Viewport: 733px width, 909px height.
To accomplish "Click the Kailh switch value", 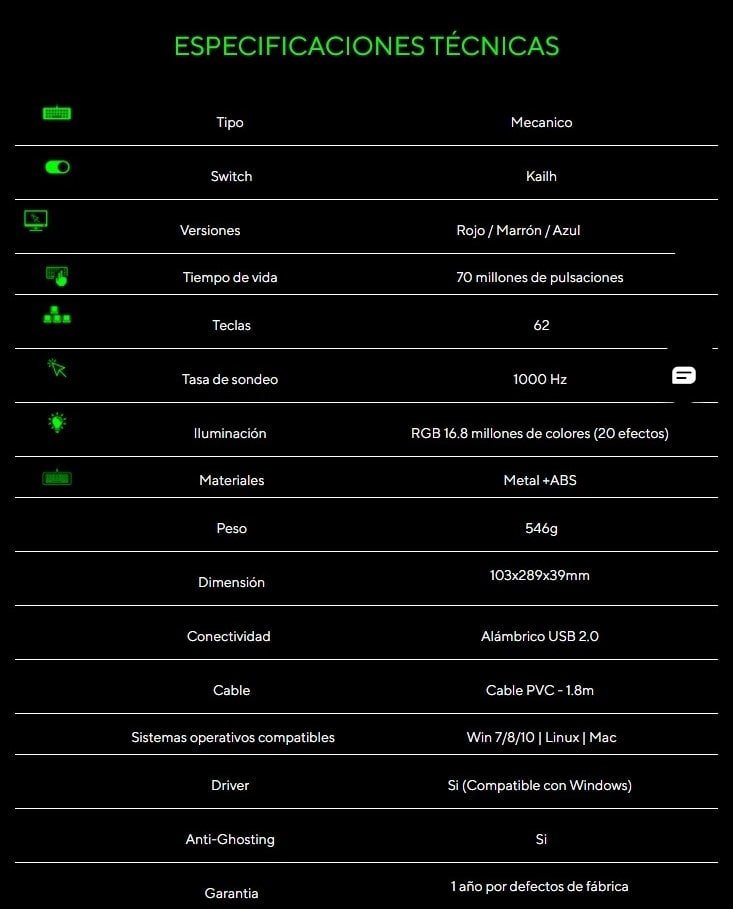I will point(541,176).
